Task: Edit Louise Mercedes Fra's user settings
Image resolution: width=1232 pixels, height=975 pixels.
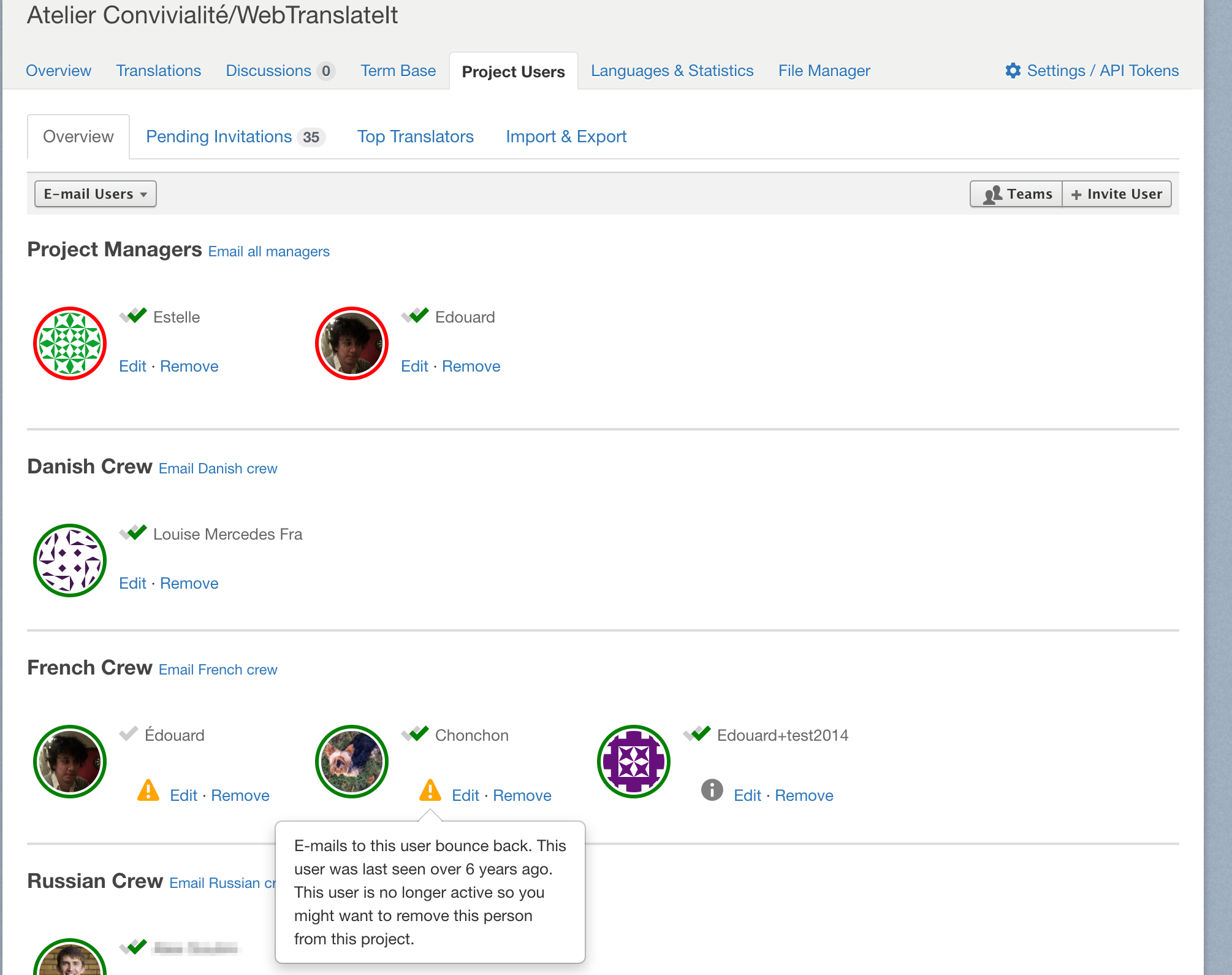Action: pyautogui.click(x=132, y=583)
